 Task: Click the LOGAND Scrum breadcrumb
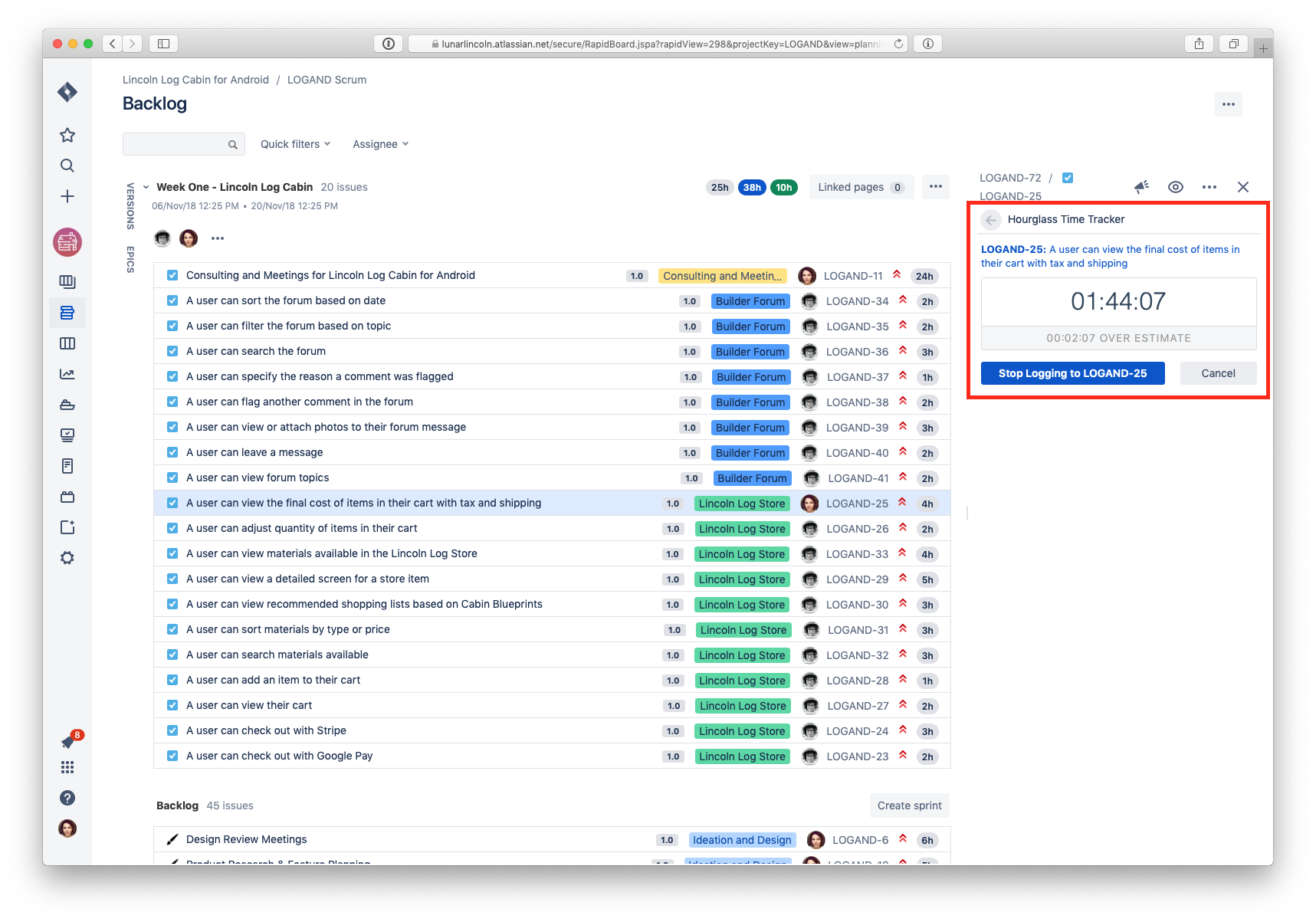point(327,80)
